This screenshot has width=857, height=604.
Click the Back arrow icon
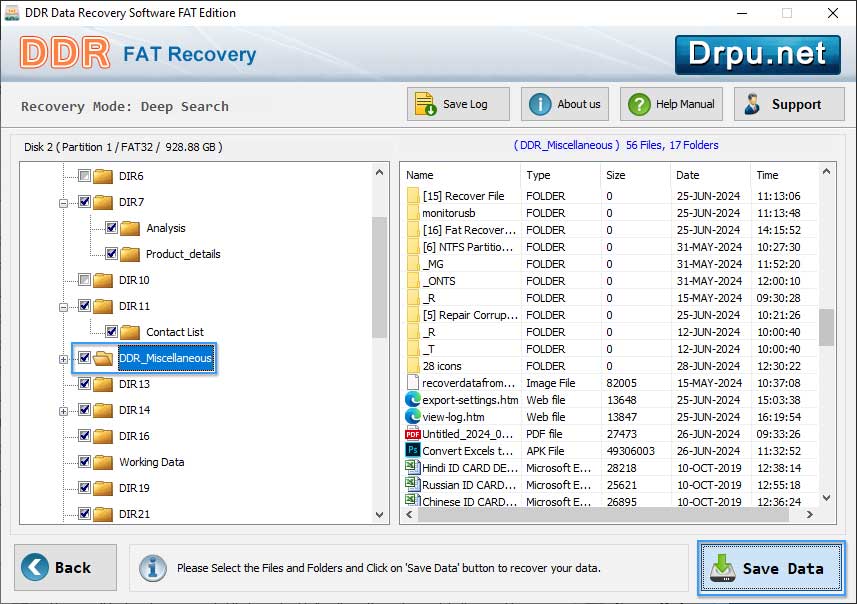coord(35,567)
